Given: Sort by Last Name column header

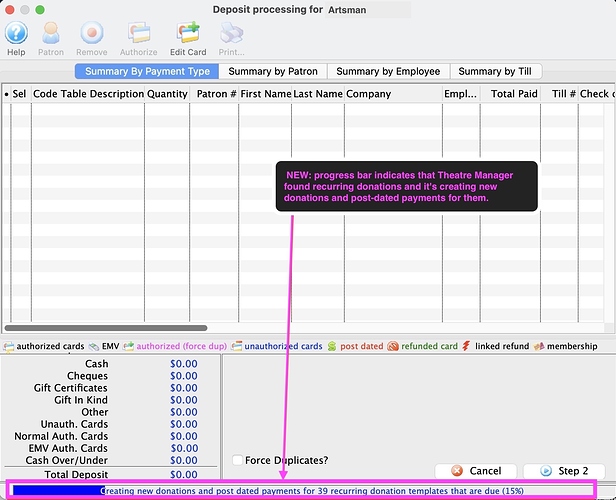Looking at the screenshot, I should pyautogui.click(x=318, y=94).
